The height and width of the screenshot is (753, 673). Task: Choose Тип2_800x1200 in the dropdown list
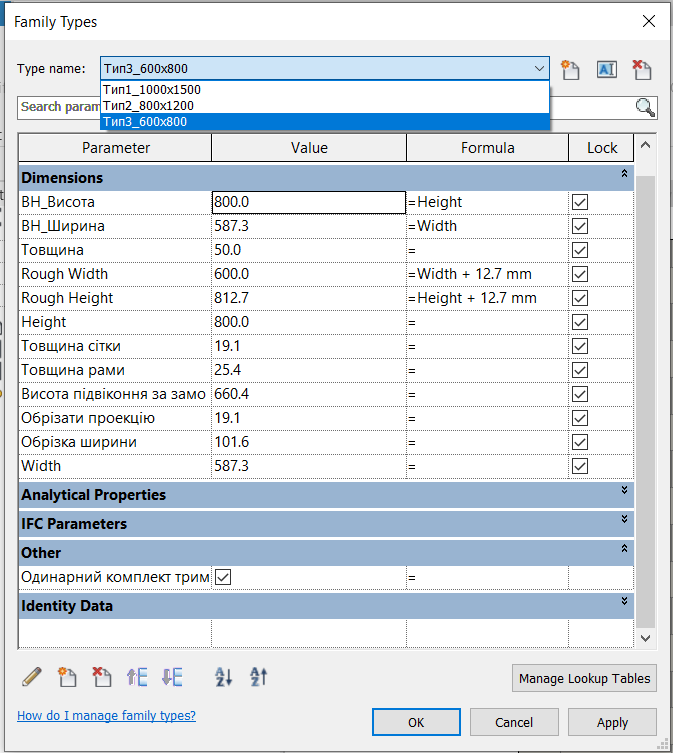pos(148,105)
